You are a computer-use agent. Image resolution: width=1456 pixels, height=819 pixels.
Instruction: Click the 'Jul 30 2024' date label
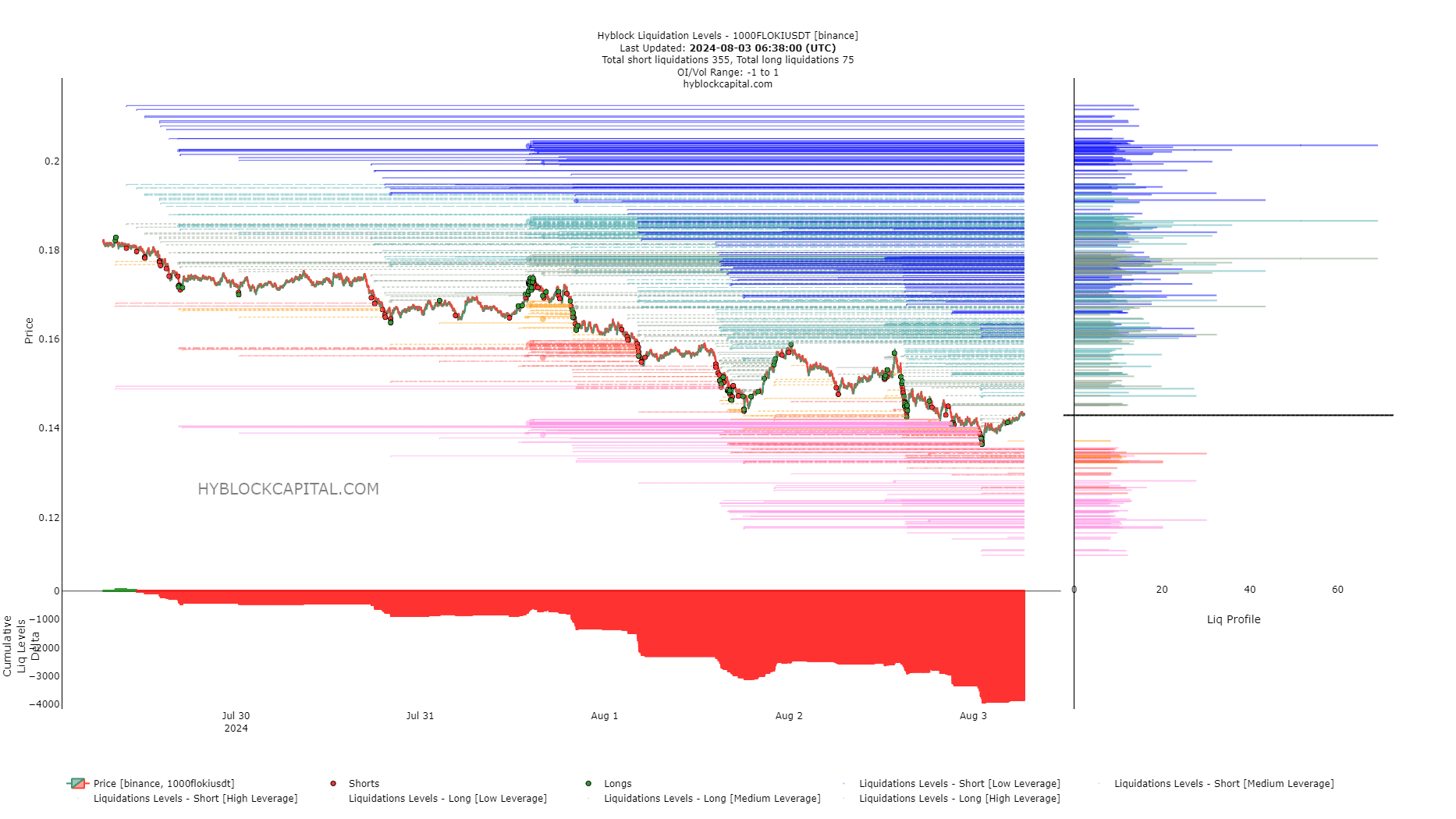(236, 721)
